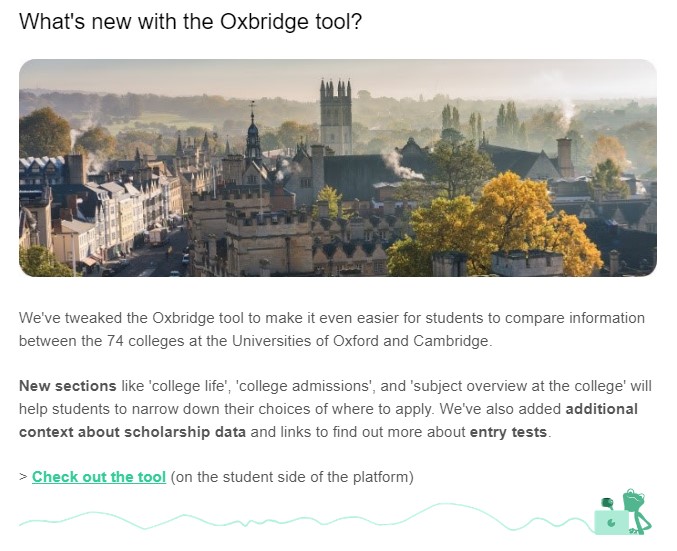
Task: Click the bold 'New sections' text
Action: pyautogui.click(x=68, y=386)
